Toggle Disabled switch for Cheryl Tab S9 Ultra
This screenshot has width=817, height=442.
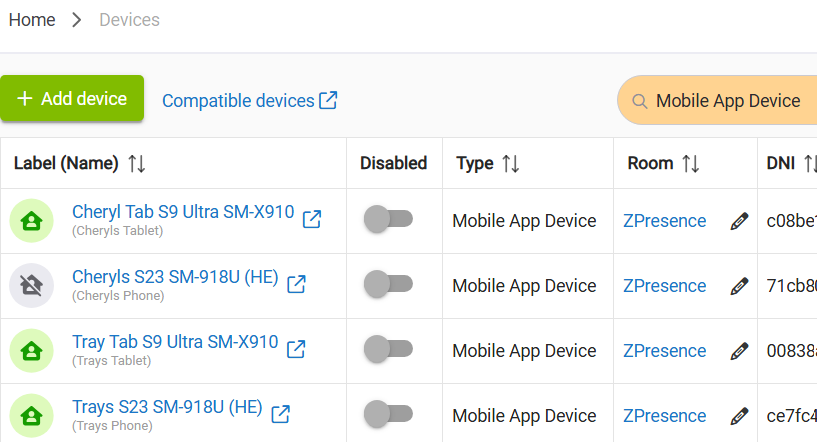(388, 221)
